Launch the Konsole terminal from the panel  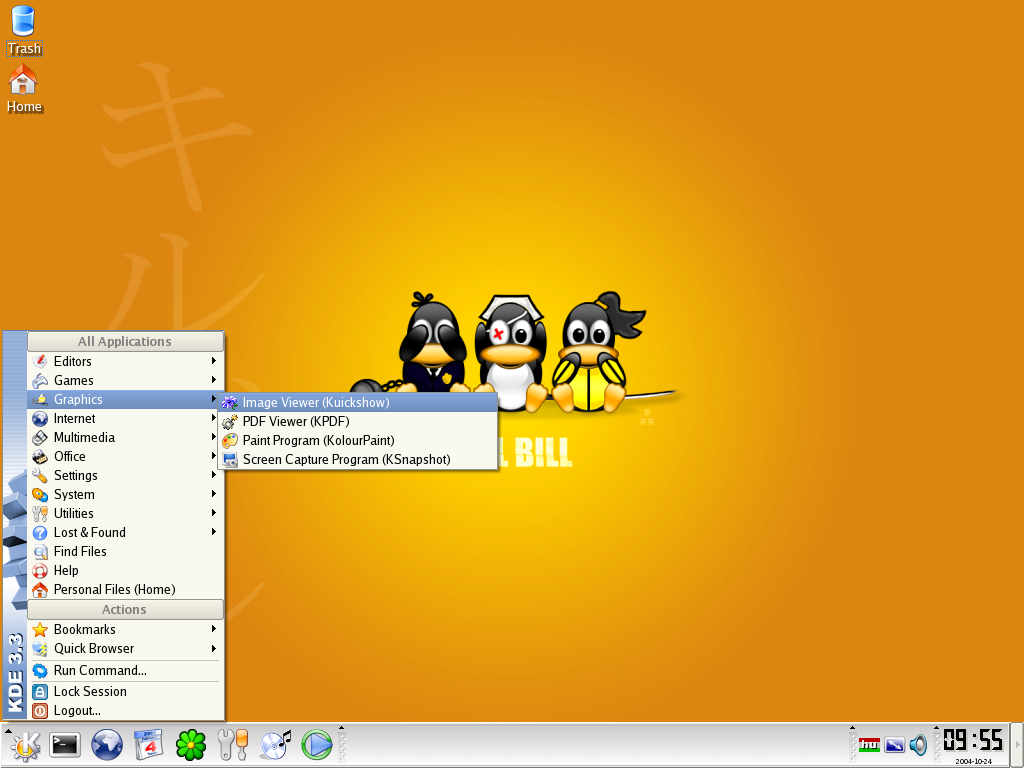tap(65, 745)
